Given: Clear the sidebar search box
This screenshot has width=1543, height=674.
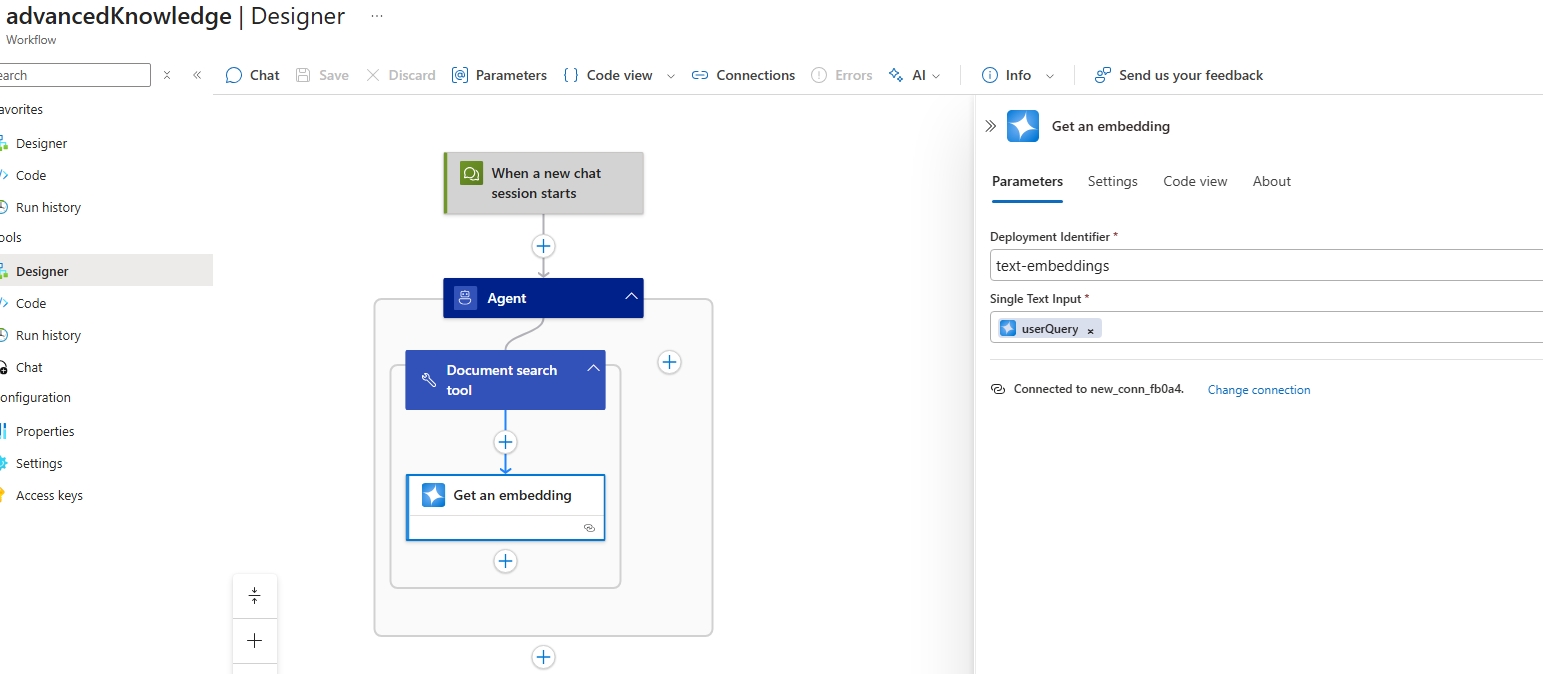Looking at the screenshot, I should [167, 75].
